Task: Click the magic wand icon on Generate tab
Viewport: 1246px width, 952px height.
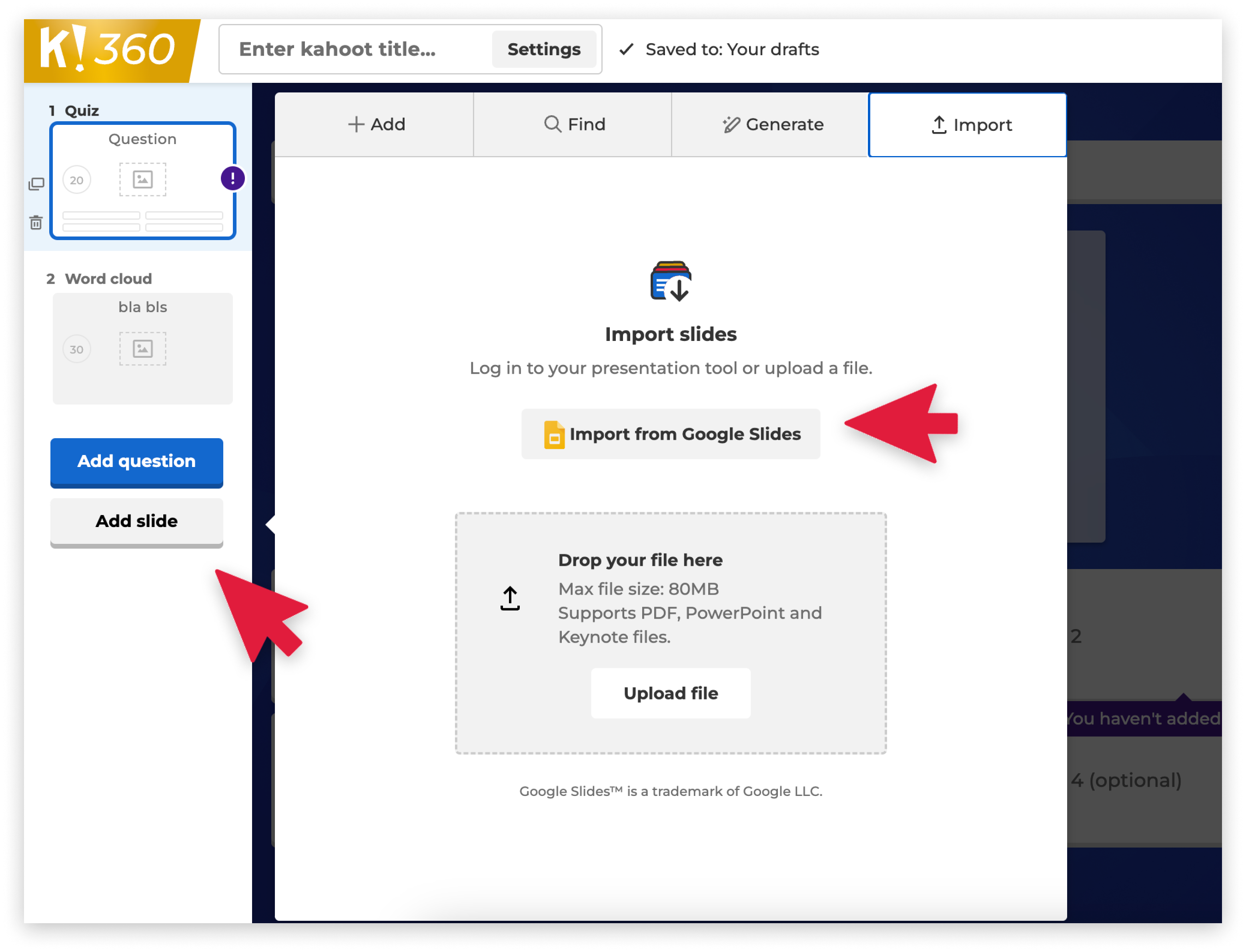Action: click(x=731, y=124)
